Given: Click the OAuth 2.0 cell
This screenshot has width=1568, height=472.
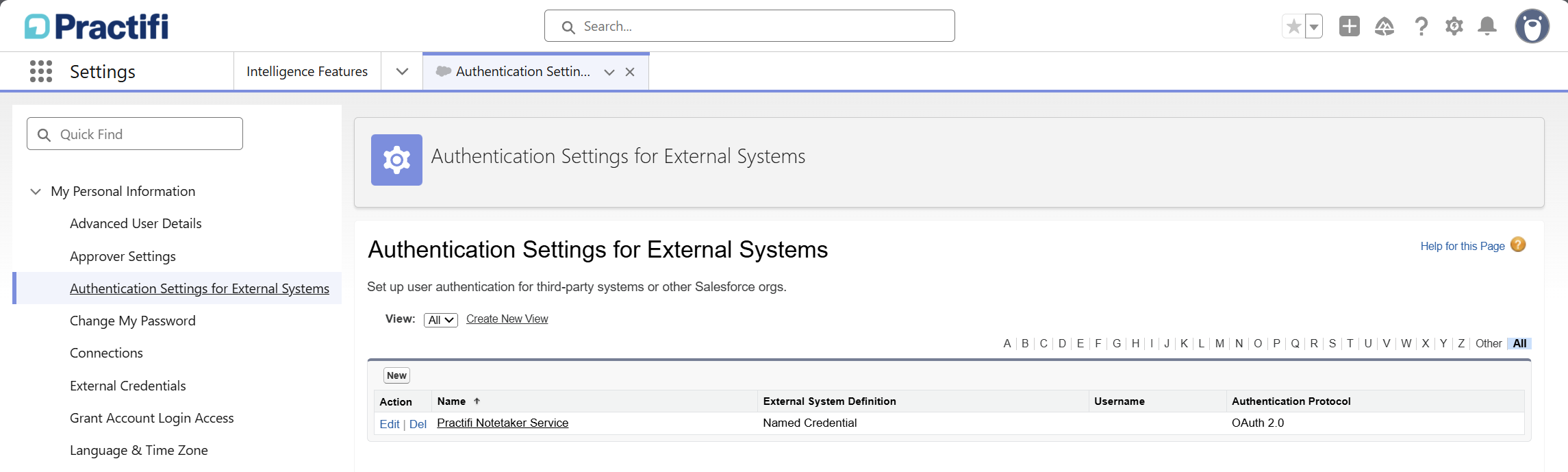Looking at the screenshot, I should click(1258, 423).
